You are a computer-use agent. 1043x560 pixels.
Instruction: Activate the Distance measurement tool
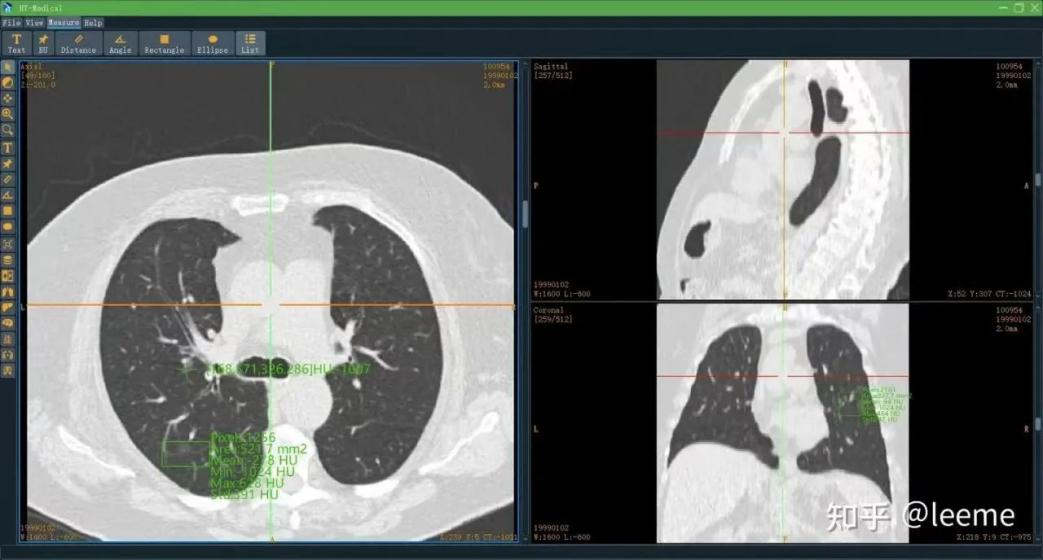pos(78,43)
